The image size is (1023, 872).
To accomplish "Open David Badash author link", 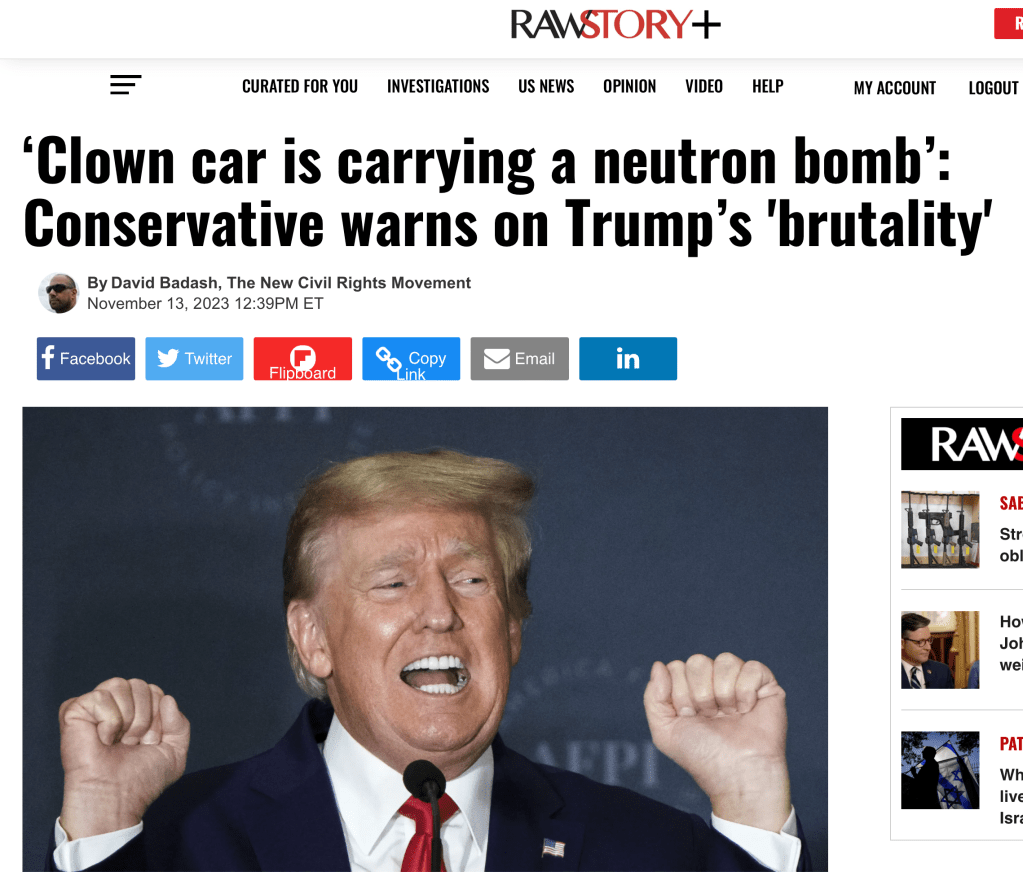I will pos(164,282).
